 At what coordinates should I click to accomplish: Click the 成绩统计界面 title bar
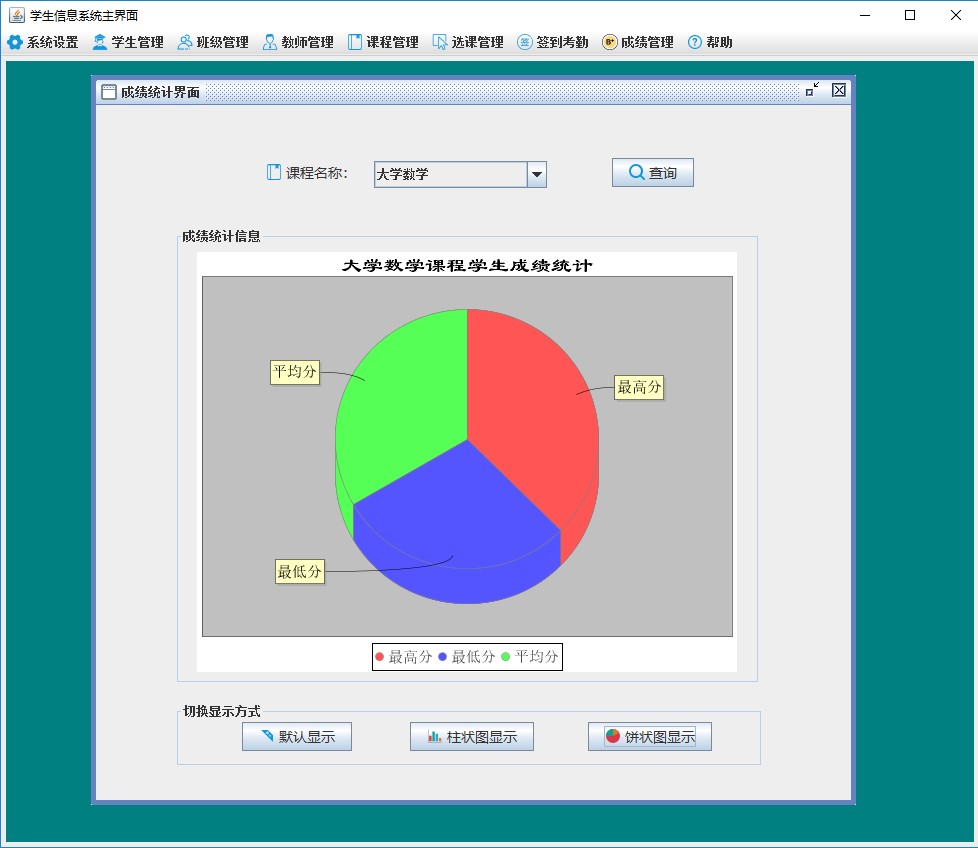[x=473, y=92]
